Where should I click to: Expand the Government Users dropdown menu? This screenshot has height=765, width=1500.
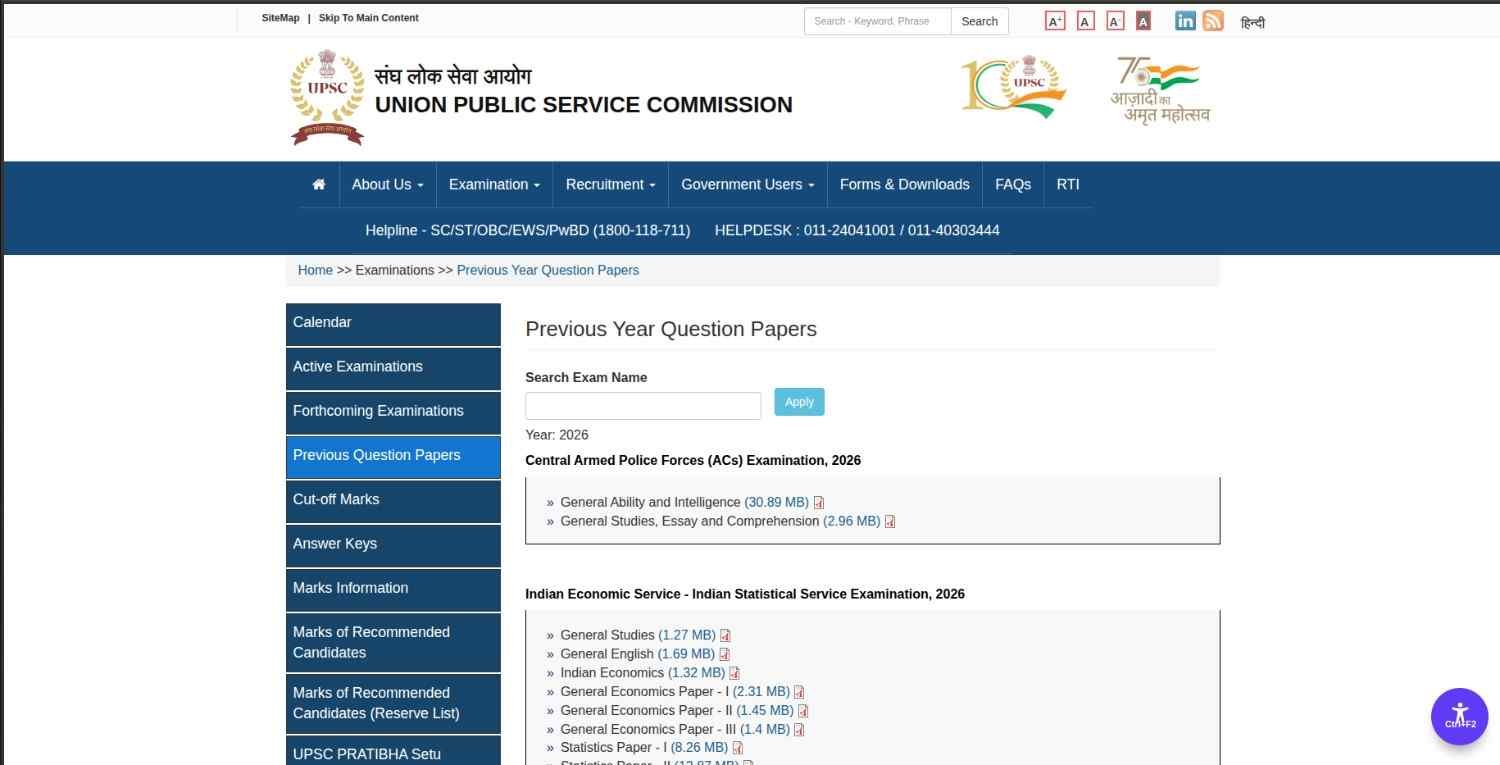click(748, 185)
